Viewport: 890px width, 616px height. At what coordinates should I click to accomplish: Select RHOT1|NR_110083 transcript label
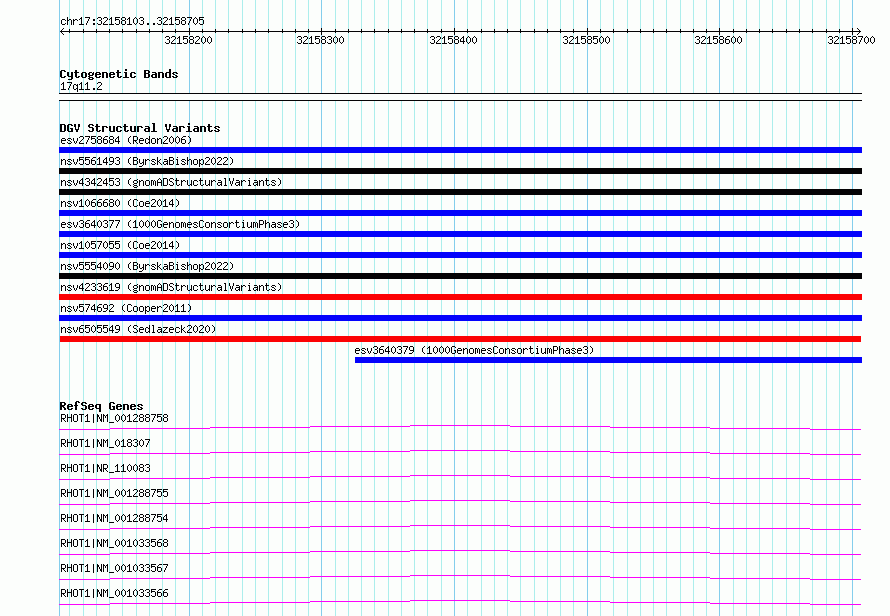pos(105,468)
